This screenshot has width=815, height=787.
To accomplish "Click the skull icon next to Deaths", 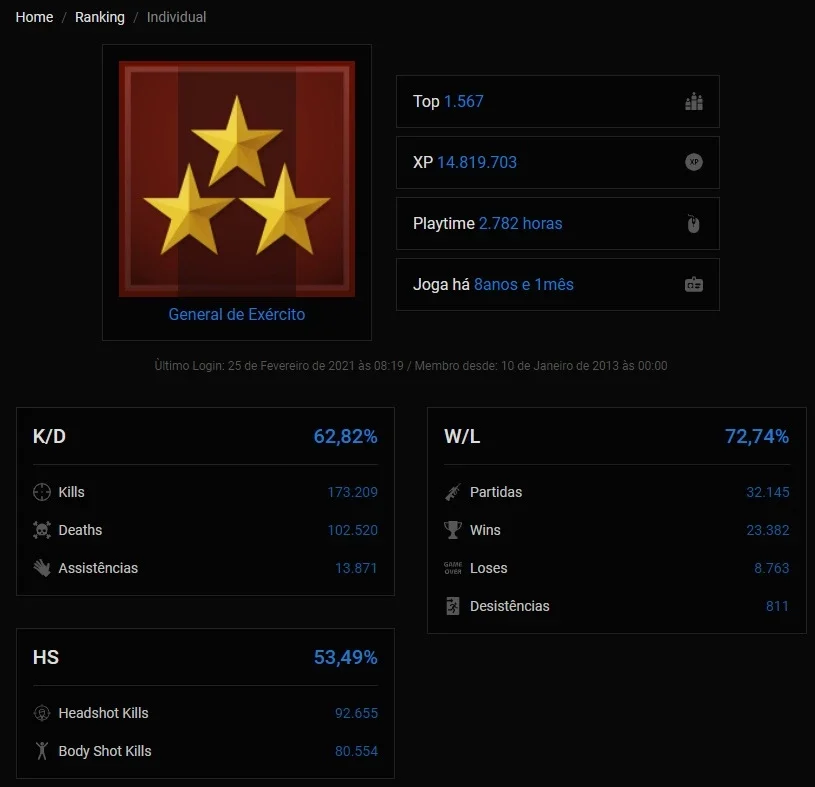I will (x=42, y=530).
